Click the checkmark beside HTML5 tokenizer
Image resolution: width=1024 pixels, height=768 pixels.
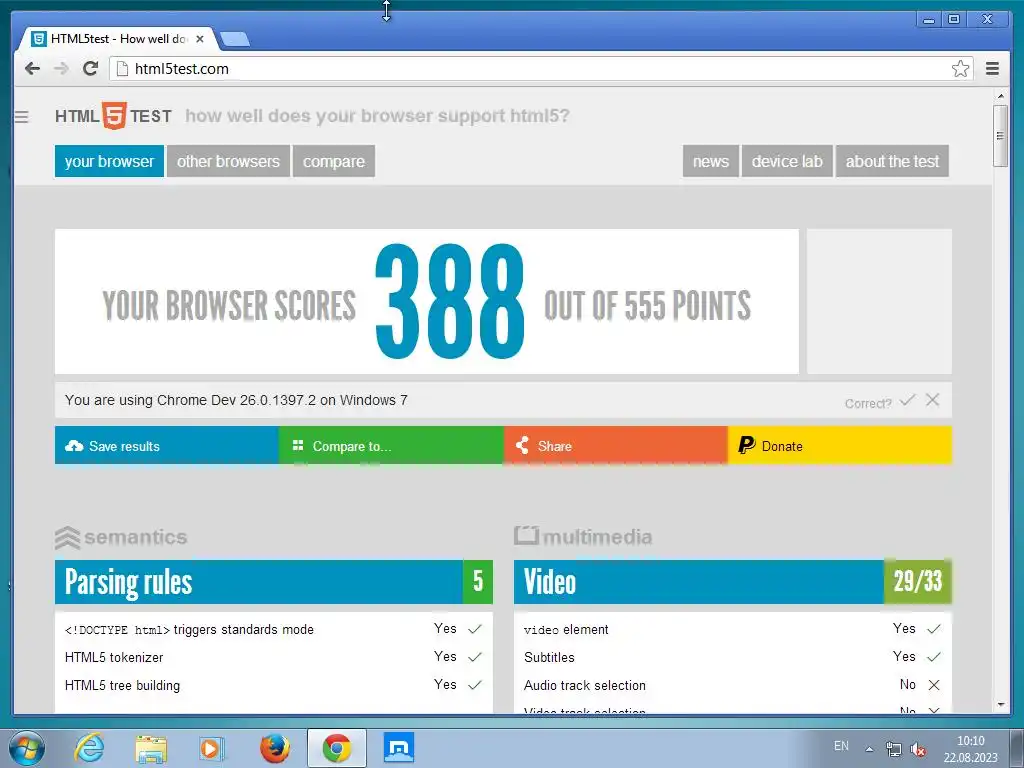pyautogui.click(x=475, y=657)
